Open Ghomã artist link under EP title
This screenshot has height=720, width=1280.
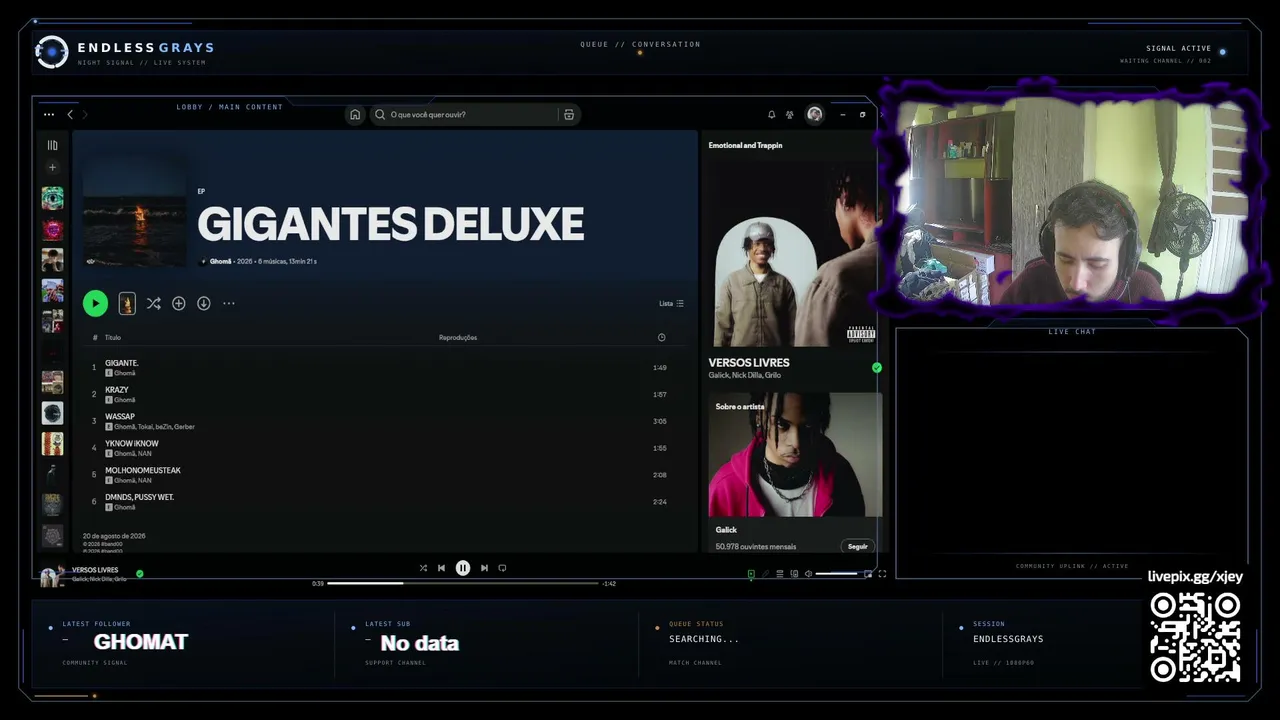point(220,261)
